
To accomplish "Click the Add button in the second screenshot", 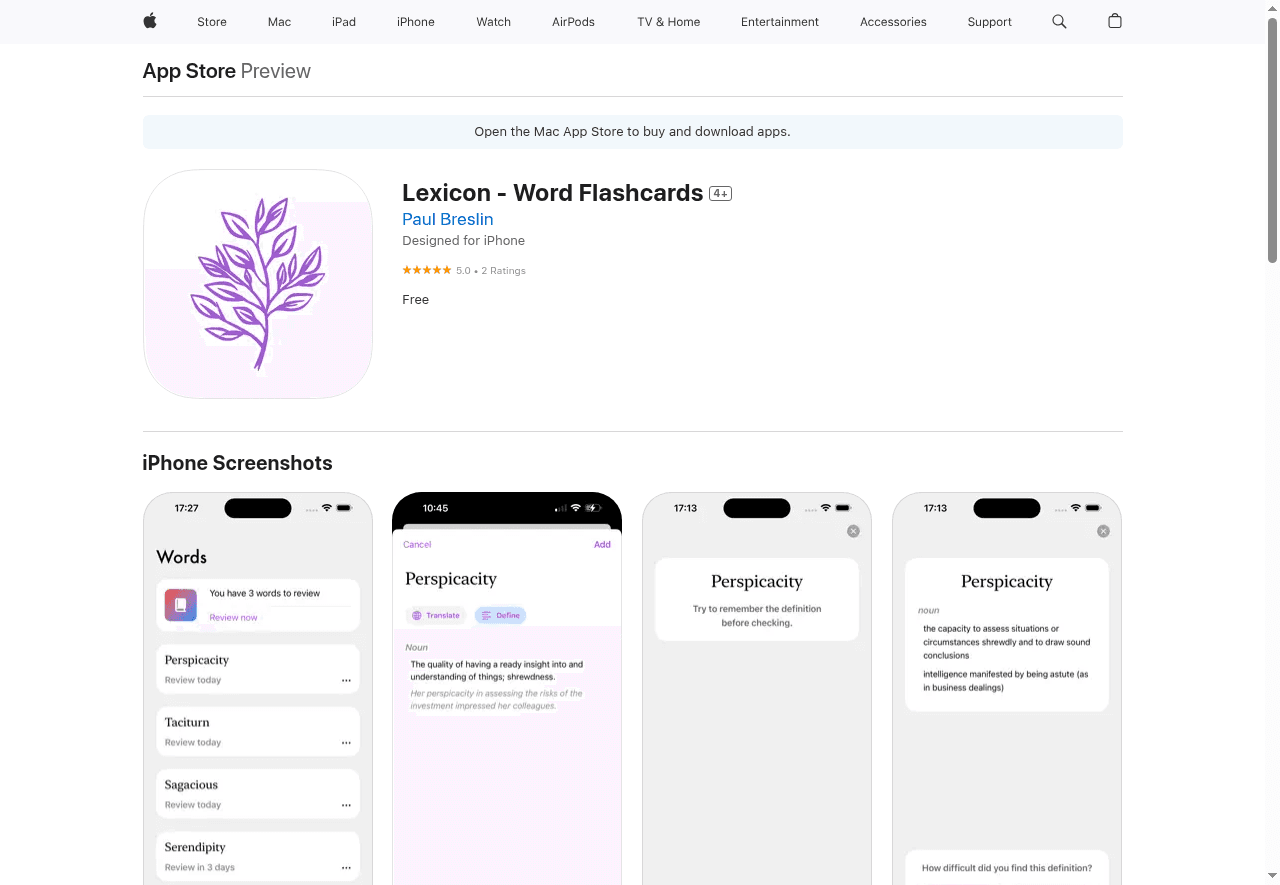I will click(602, 544).
